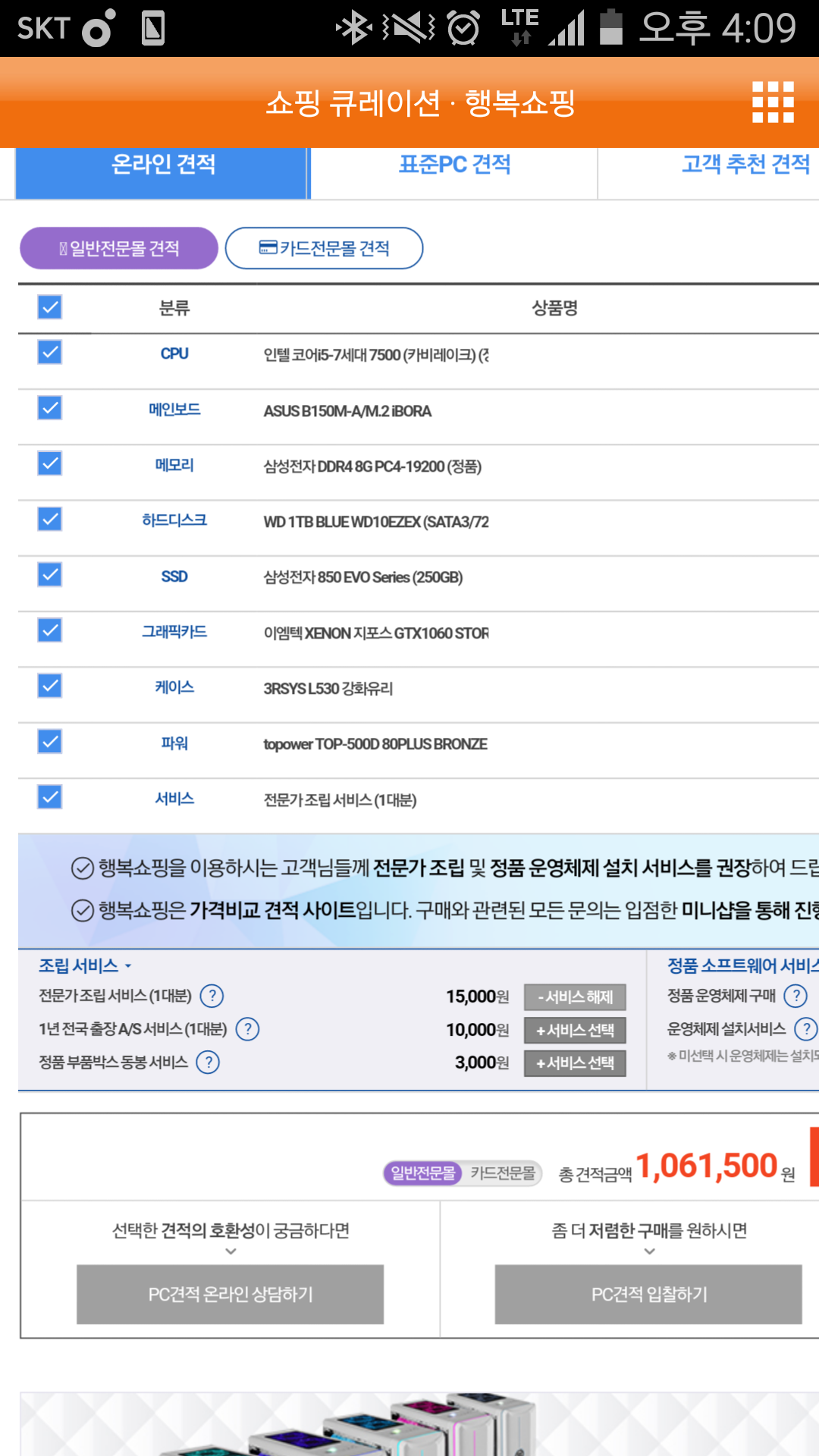Open the 그래픽카드 category link
Image resolution: width=819 pixels, height=1456 pixels.
click(x=174, y=632)
